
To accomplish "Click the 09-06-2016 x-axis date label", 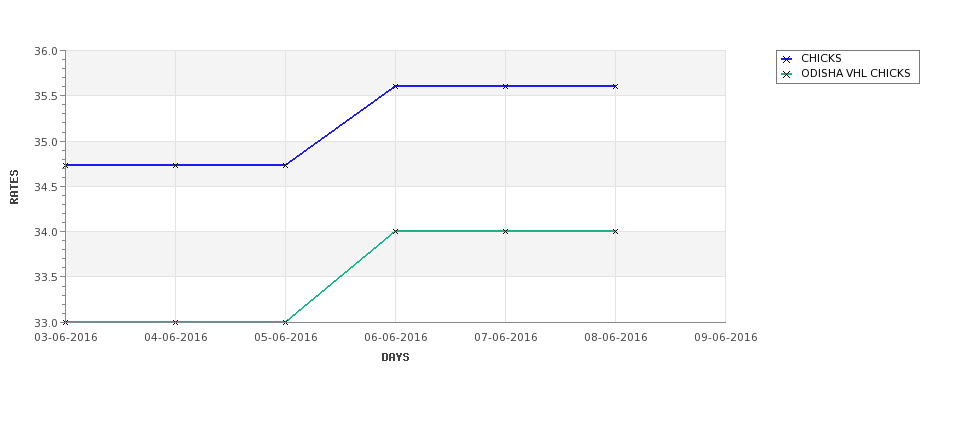I will (x=726, y=338).
